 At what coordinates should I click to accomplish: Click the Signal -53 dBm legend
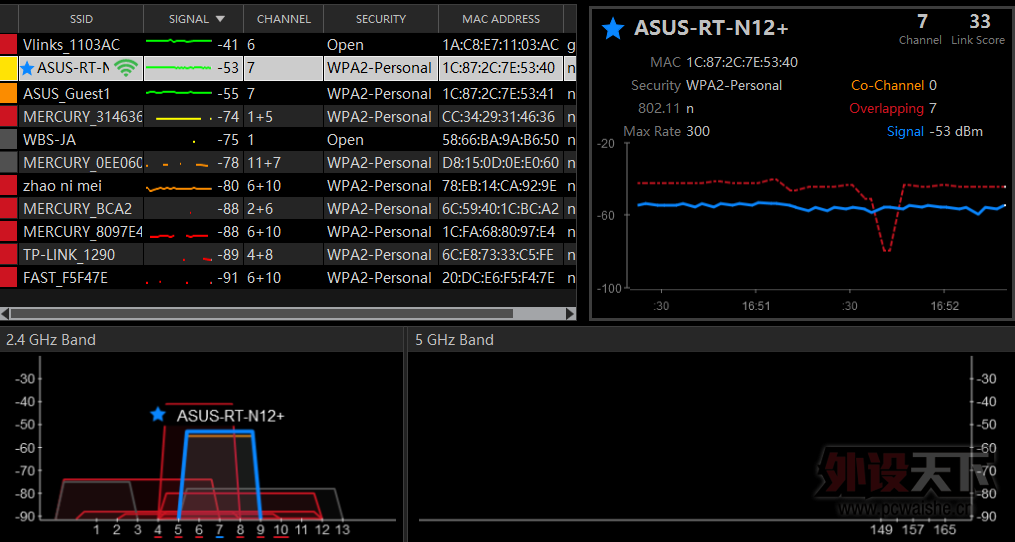[x=935, y=131]
